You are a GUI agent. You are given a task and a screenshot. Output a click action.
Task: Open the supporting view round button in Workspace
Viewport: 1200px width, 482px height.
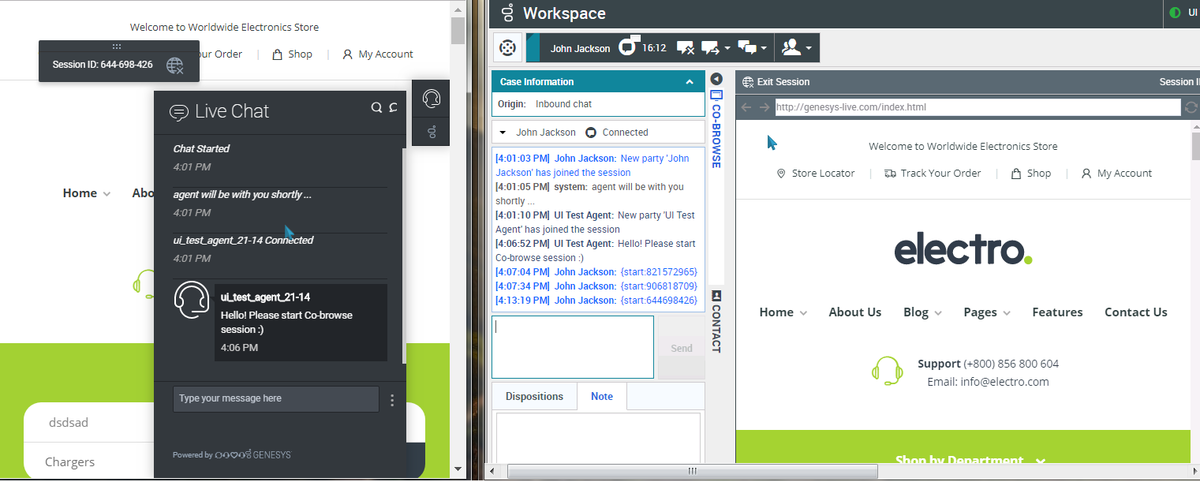point(509,48)
